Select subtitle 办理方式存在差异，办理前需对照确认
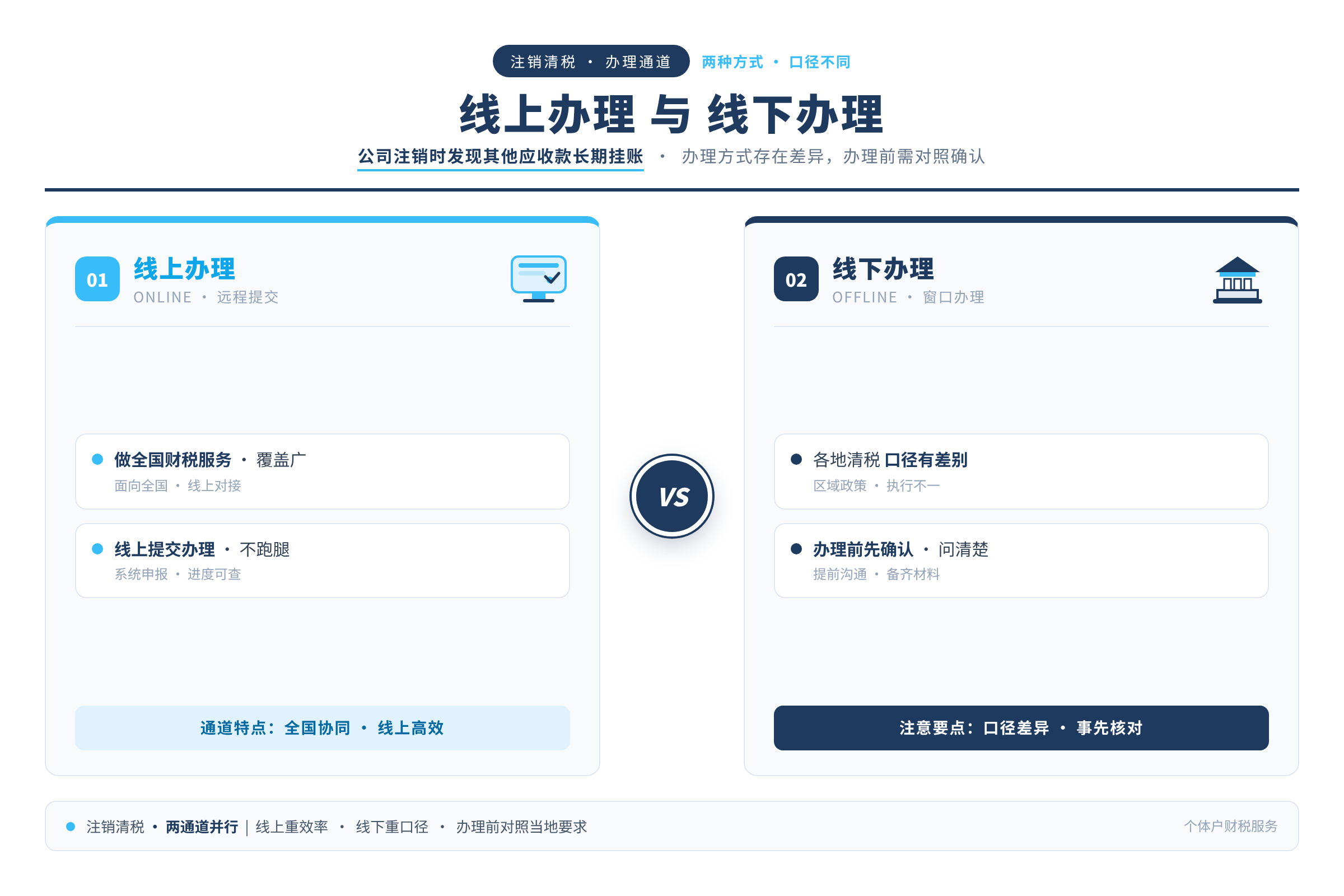1344x896 pixels. pyautogui.click(x=834, y=156)
